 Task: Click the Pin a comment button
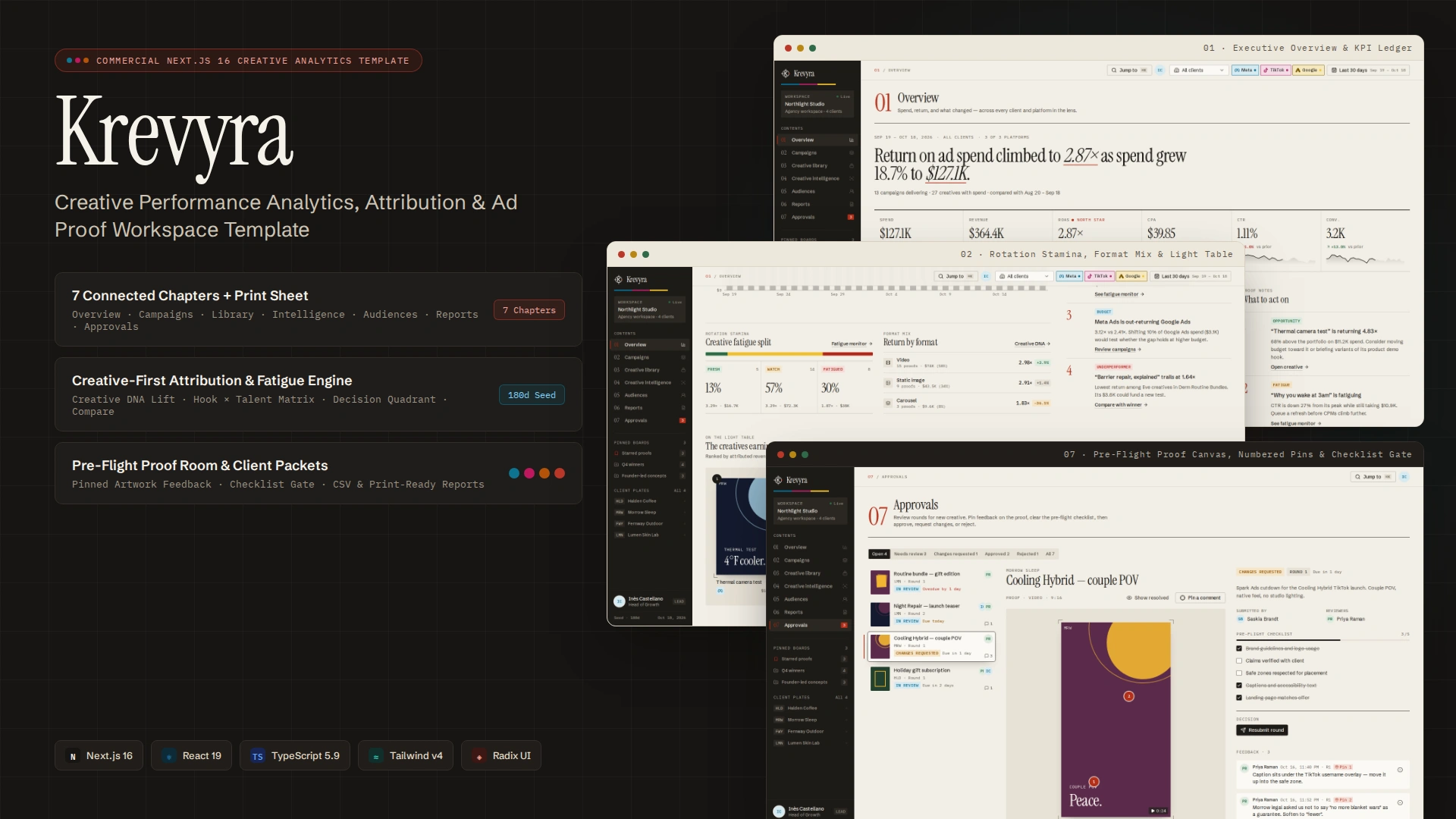[x=1200, y=598]
